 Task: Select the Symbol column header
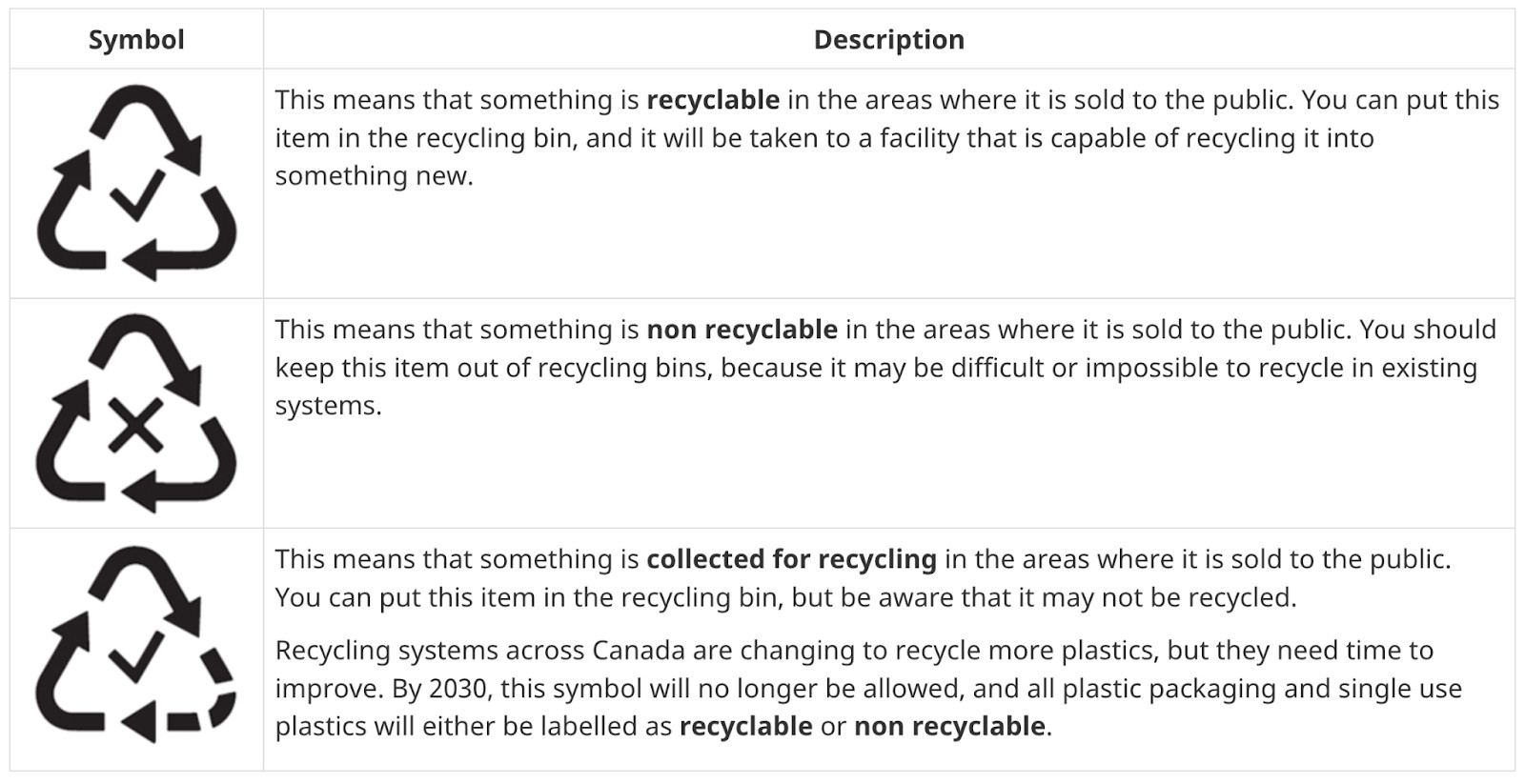click(136, 40)
